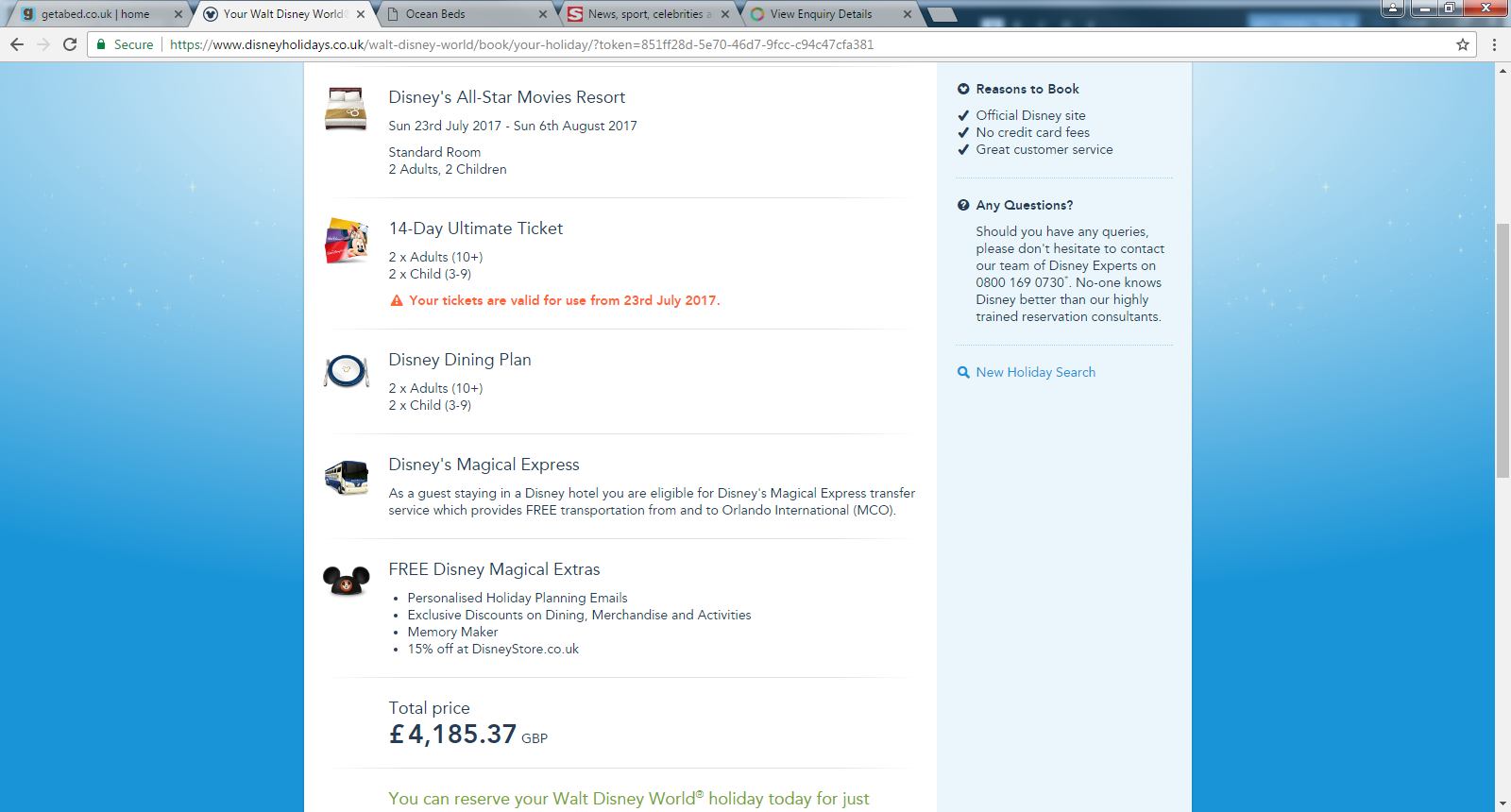
Task: Click the New Holiday Search magnifier icon
Action: tap(963, 372)
